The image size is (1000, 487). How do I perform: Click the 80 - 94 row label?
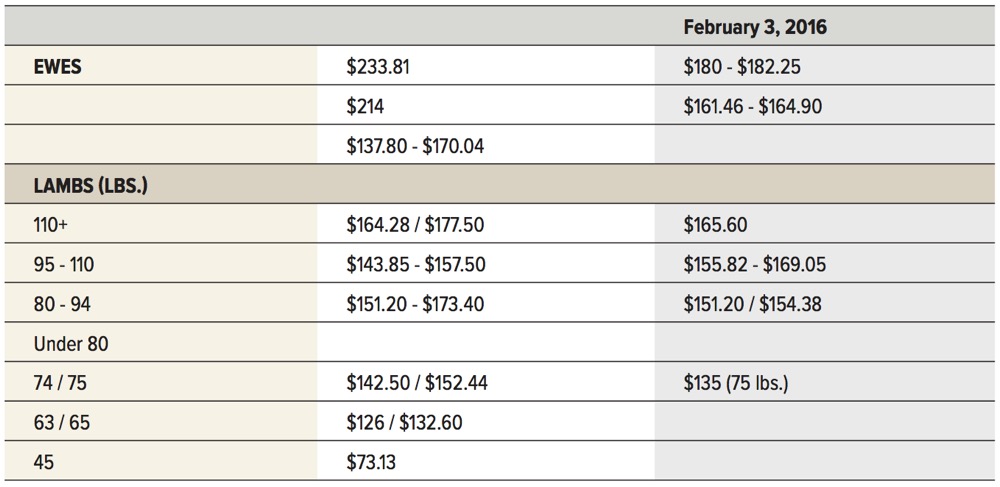pos(60,304)
